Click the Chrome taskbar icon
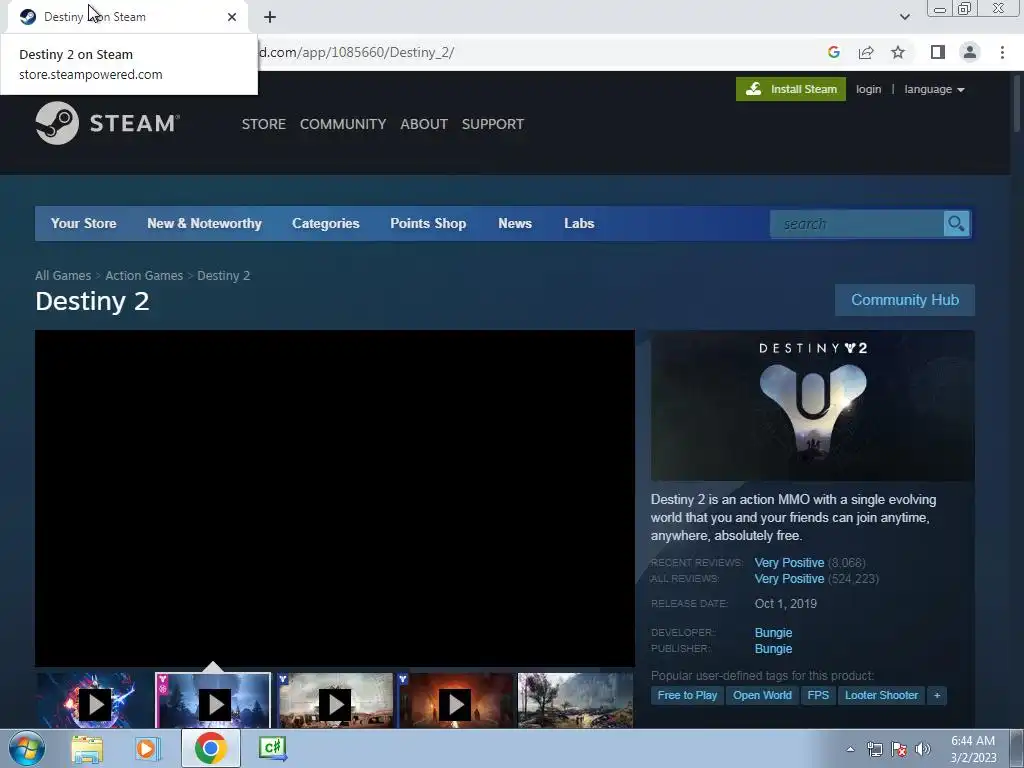Image resolution: width=1024 pixels, height=768 pixels. pyautogui.click(x=210, y=748)
